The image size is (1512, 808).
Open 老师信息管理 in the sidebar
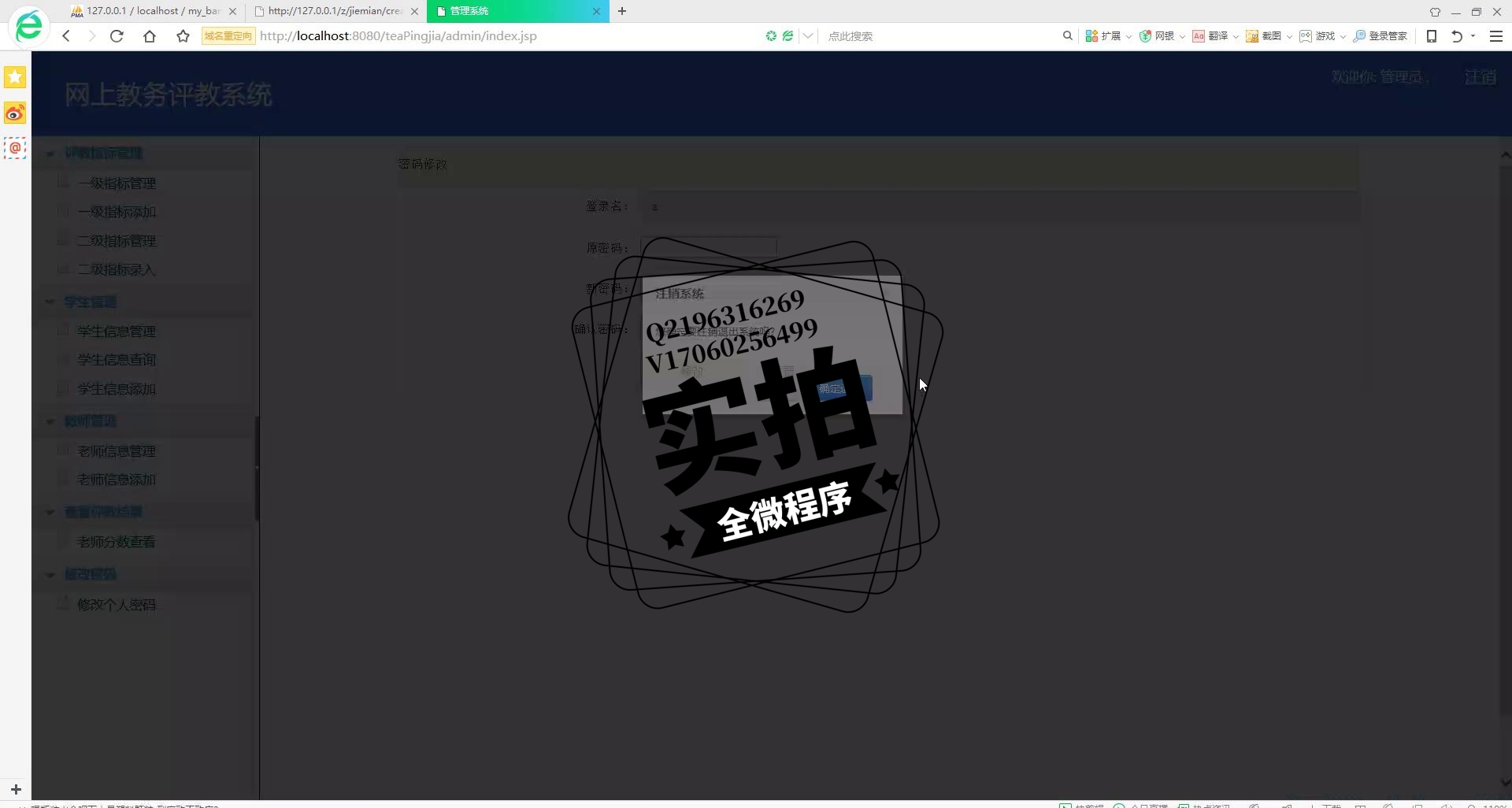[x=117, y=451]
